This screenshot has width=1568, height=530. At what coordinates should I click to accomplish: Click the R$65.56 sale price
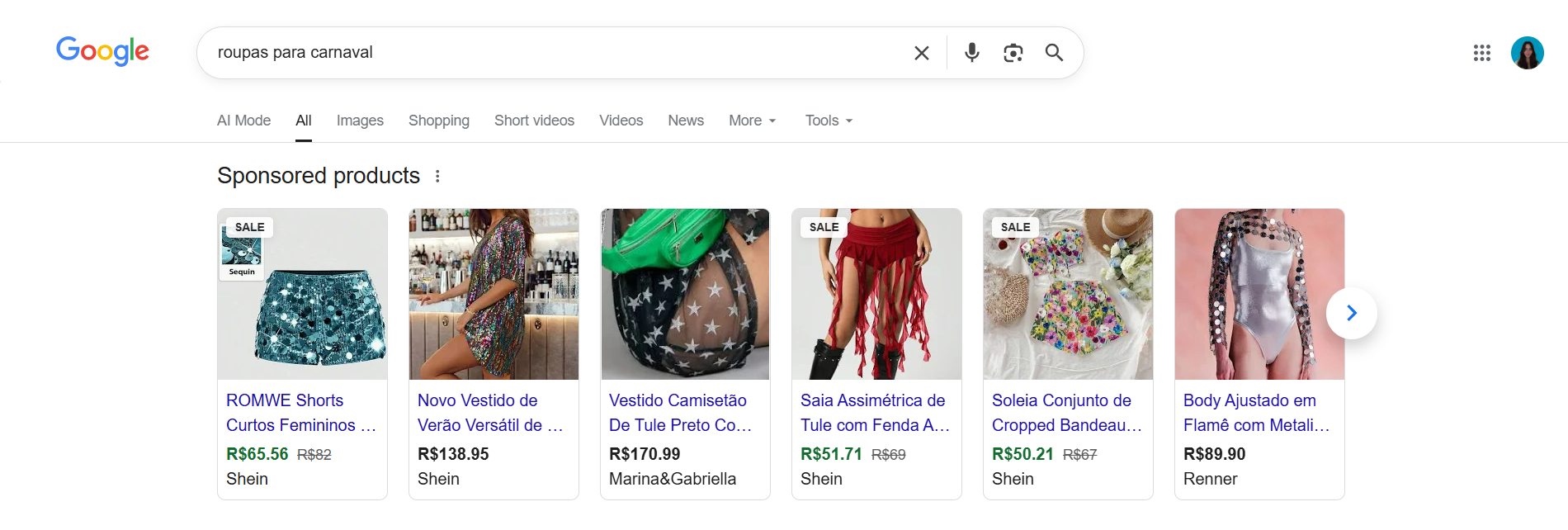(x=257, y=454)
